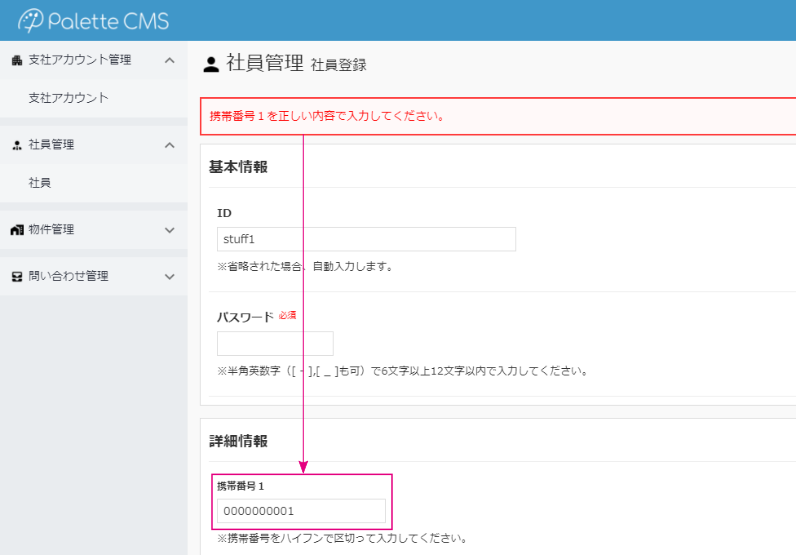Click the 社員管理 people icon in sidebar
Viewport: 796px width, 555px height.
(16, 145)
